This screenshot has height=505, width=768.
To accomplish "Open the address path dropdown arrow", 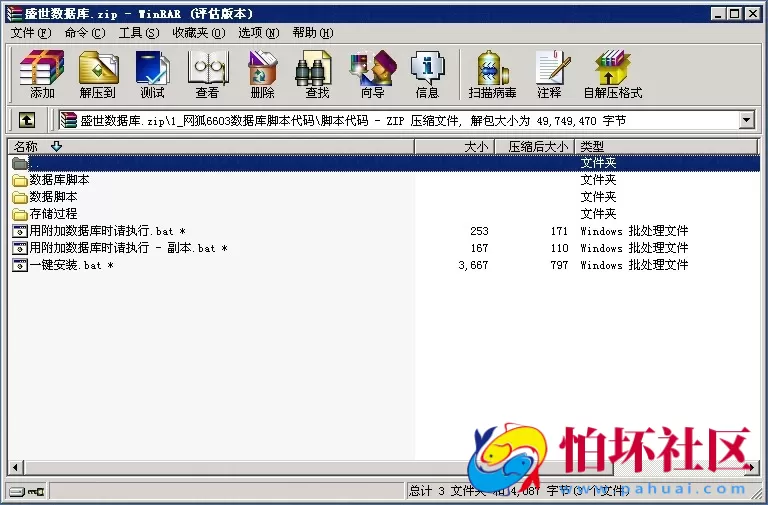I will (746, 120).
